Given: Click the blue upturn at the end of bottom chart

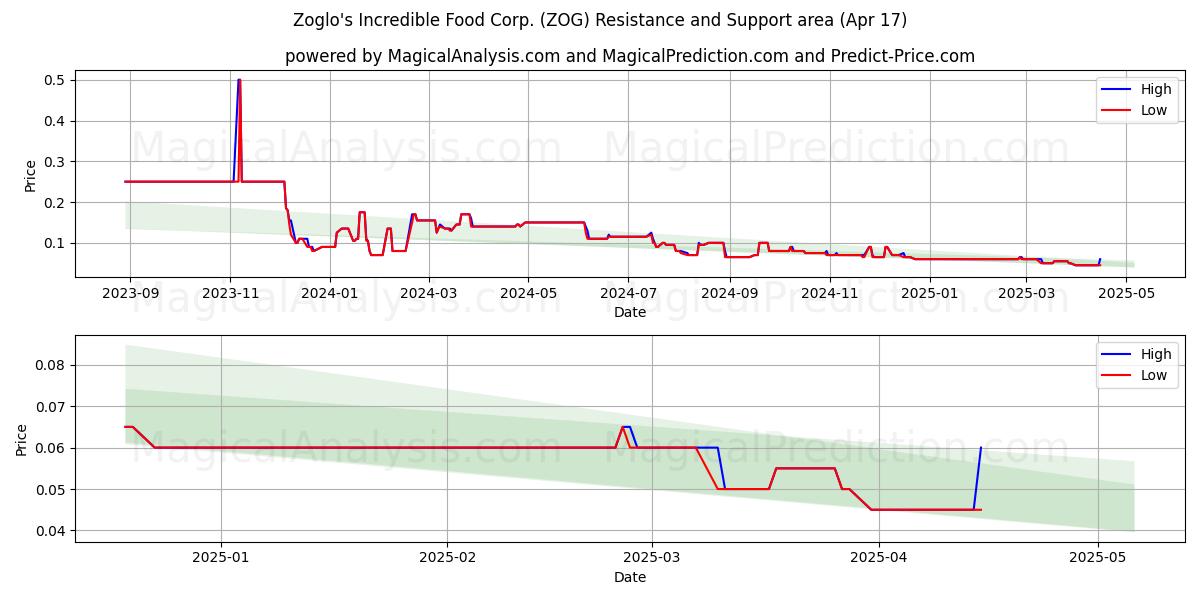Looking at the screenshot, I should (977, 478).
